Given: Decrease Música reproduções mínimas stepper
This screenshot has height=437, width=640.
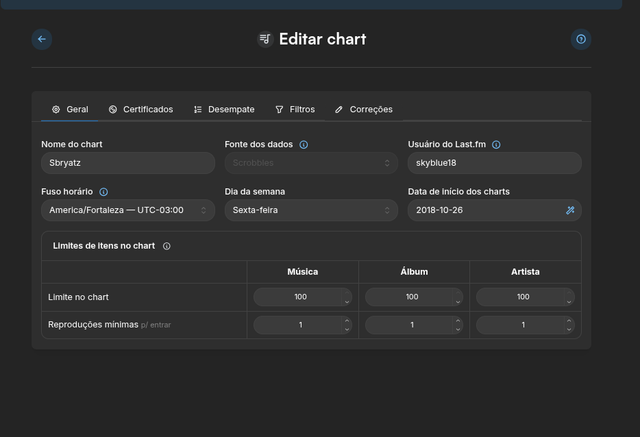Looking at the screenshot, I should tap(347, 330).
